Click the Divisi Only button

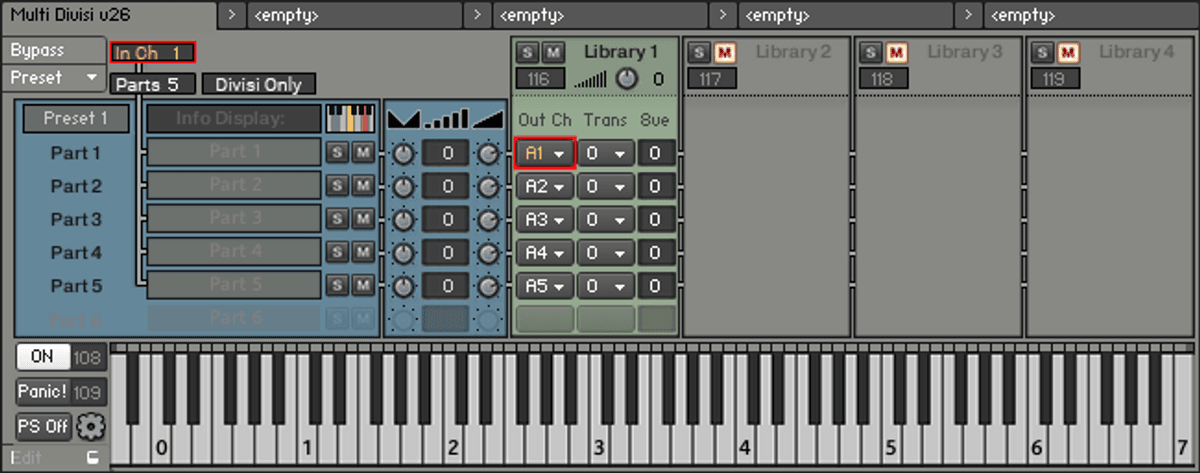point(258,85)
